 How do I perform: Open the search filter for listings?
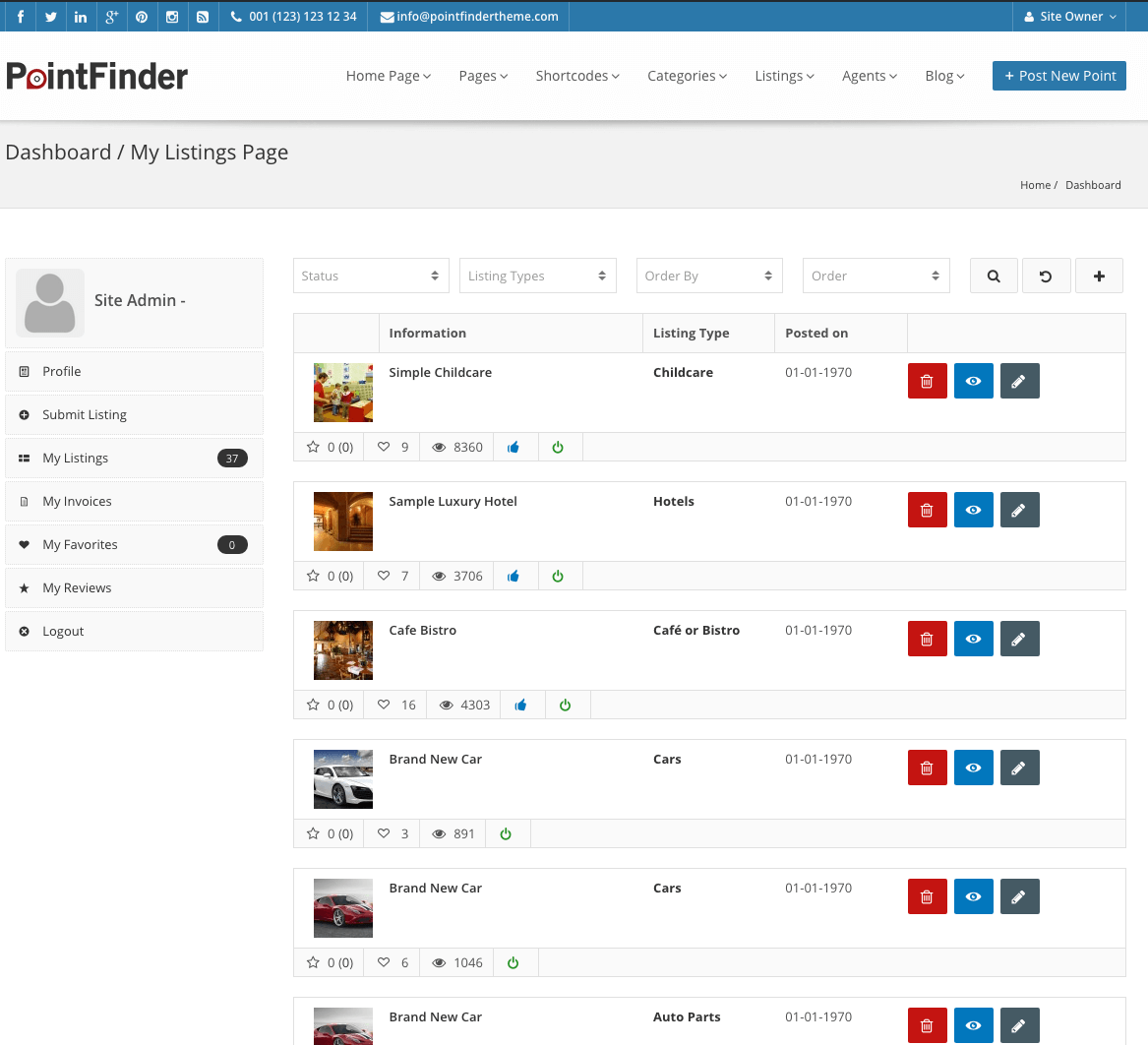click(x=993, y=276)
